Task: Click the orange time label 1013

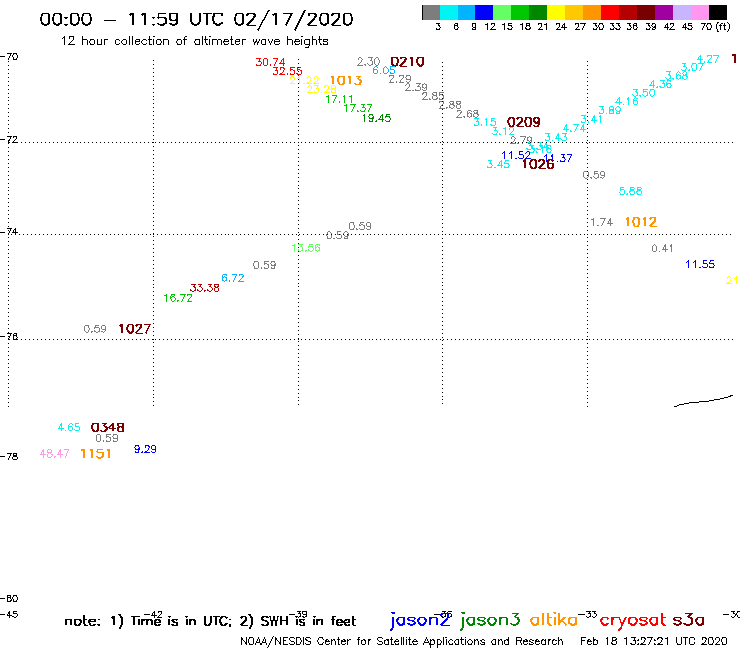Action: pyautogui.click(x=346, y=81)
